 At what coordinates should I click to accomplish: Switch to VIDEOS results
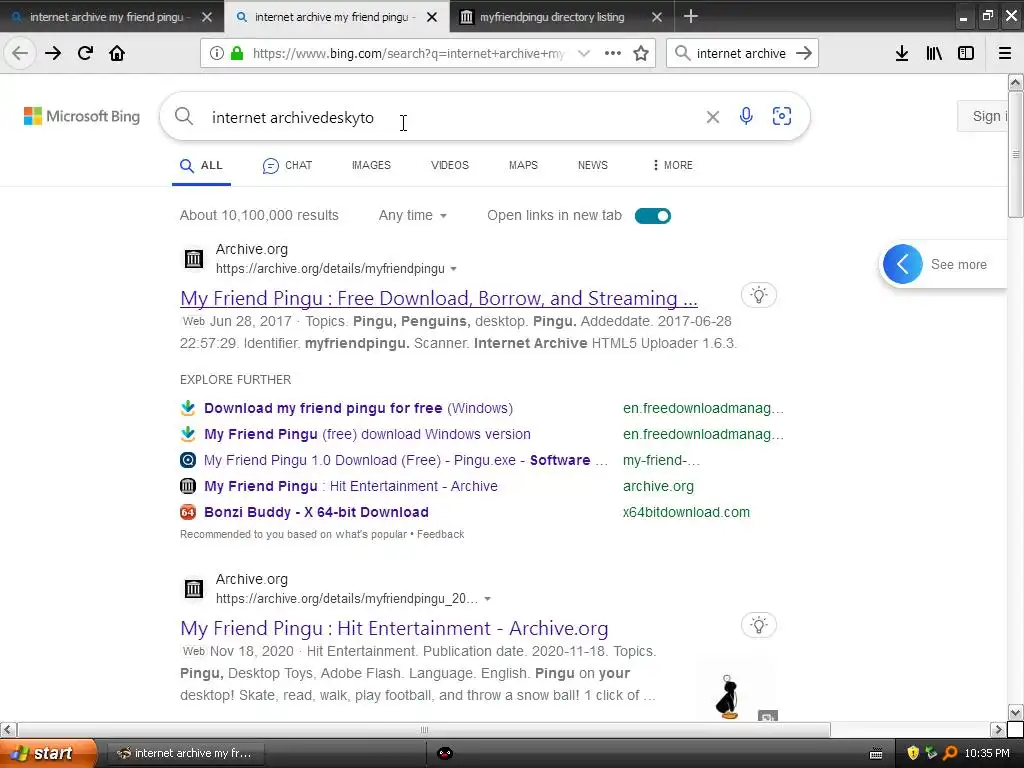click(450, 165)
